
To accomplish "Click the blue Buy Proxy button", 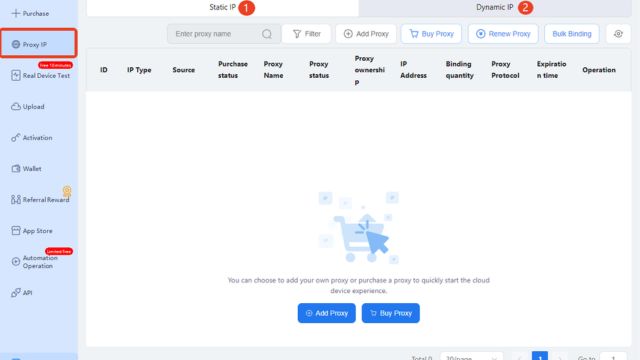I will (x=391, y=313).
